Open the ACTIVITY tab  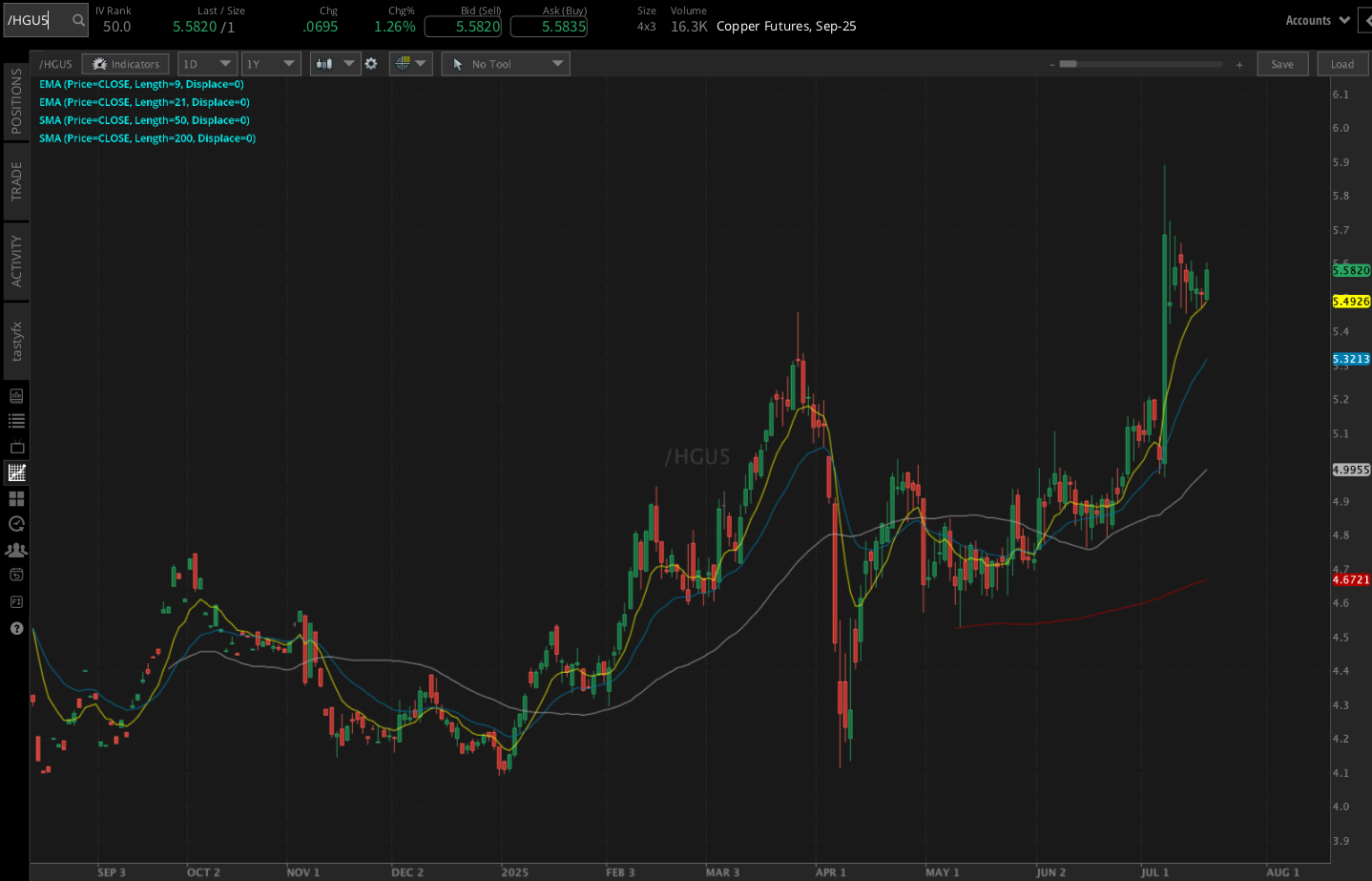pos(15,260)
